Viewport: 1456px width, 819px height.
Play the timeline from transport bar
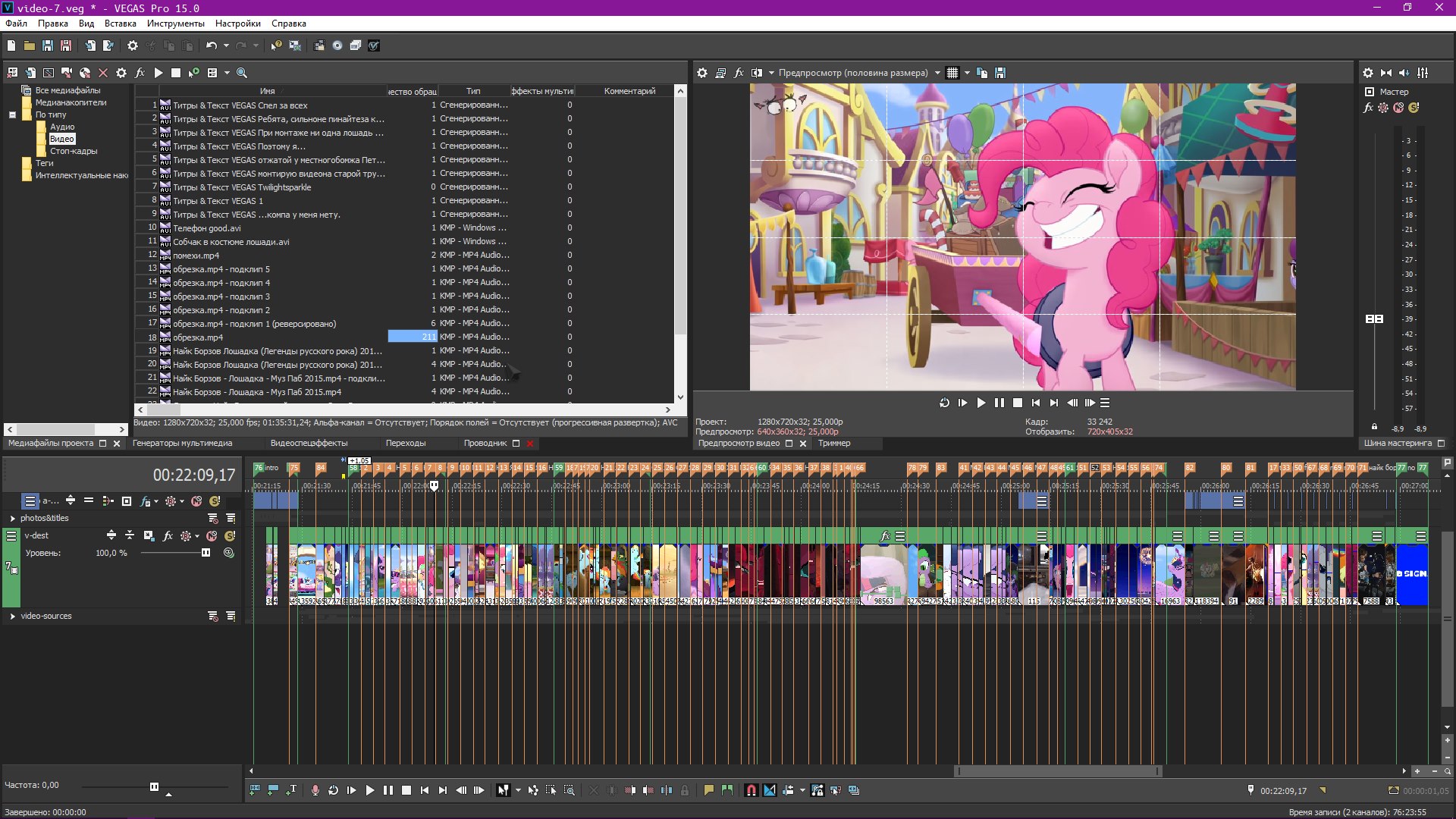(x=369, y=790)
